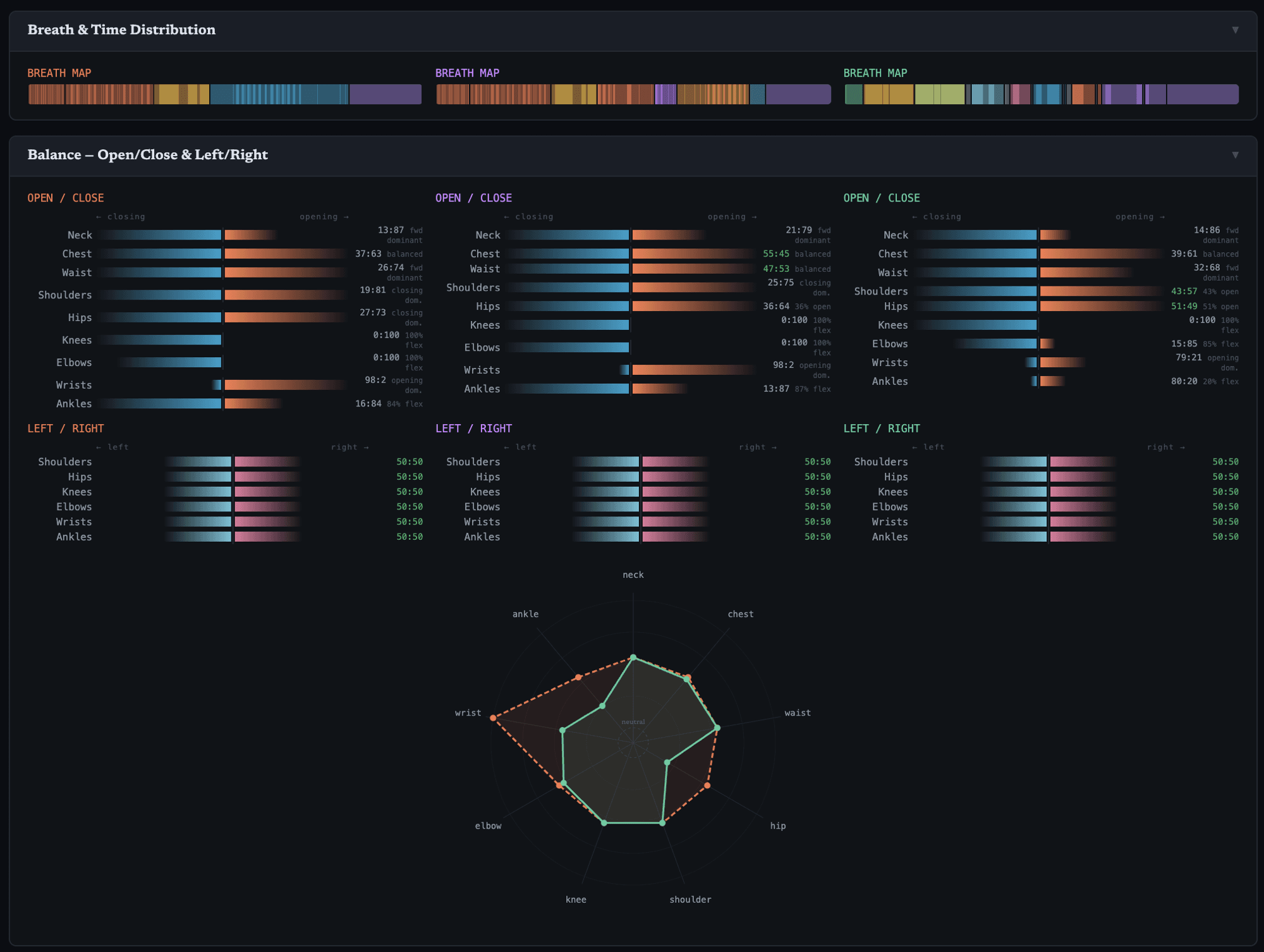Click the first BREATH MAP timeline strip

224,94
